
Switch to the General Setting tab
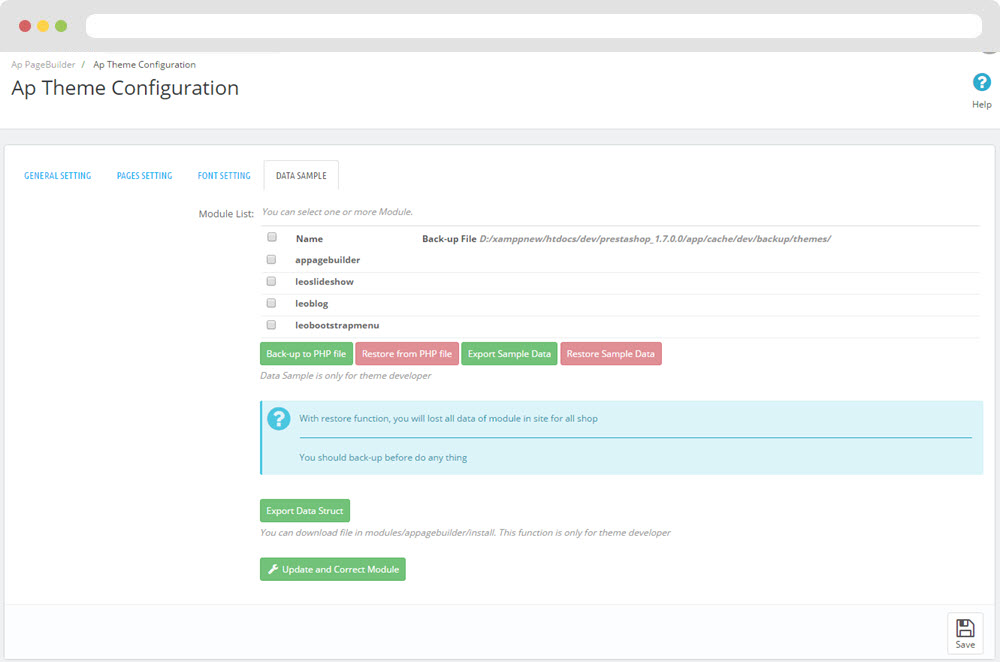(58, 176)
